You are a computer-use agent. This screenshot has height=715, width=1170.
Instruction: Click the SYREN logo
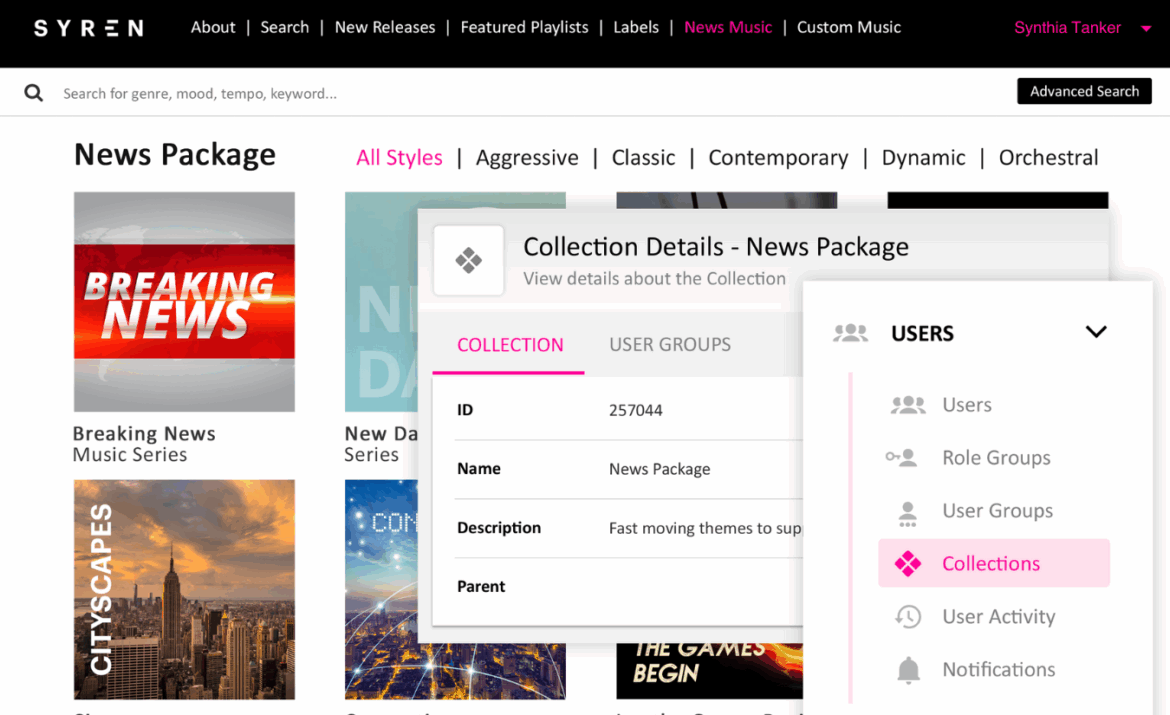88,28
